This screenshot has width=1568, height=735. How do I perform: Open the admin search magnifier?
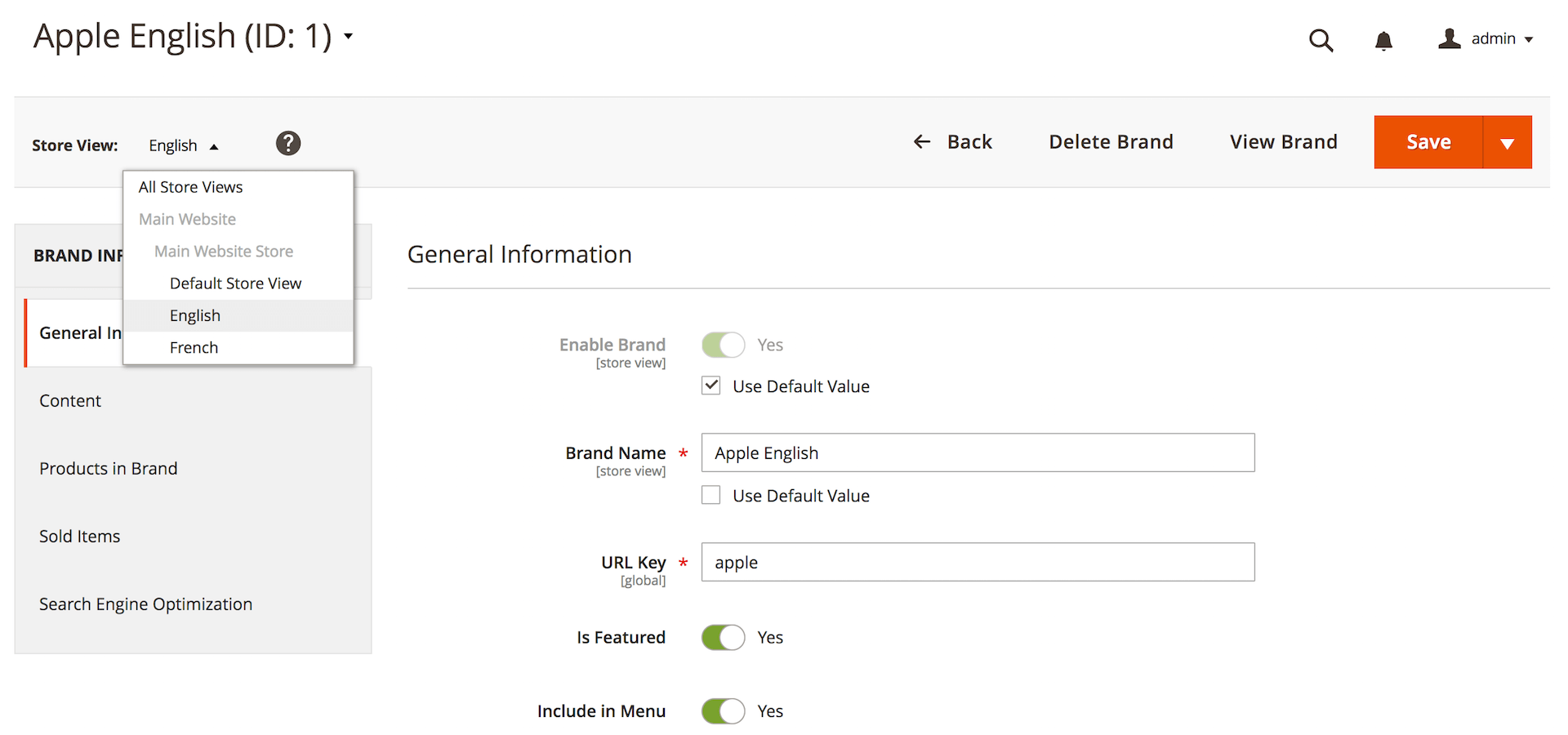click(x=1321, y=40)
